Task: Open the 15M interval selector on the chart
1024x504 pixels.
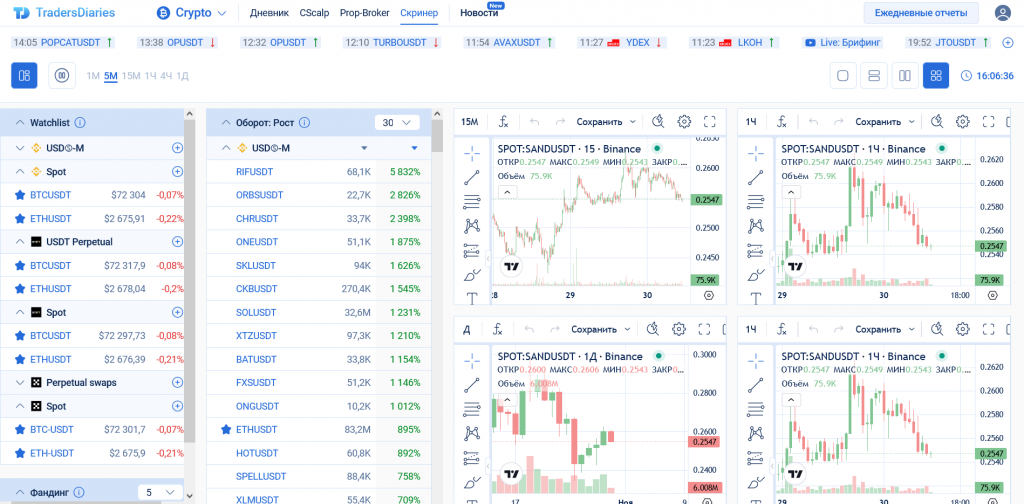Action: pyautogui.click(x=470, y=121)
